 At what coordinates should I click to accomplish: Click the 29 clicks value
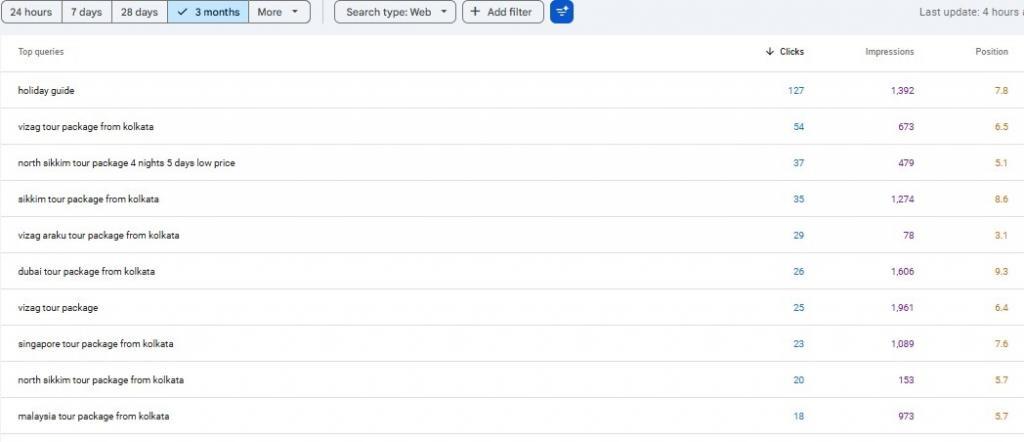point(799,235)
